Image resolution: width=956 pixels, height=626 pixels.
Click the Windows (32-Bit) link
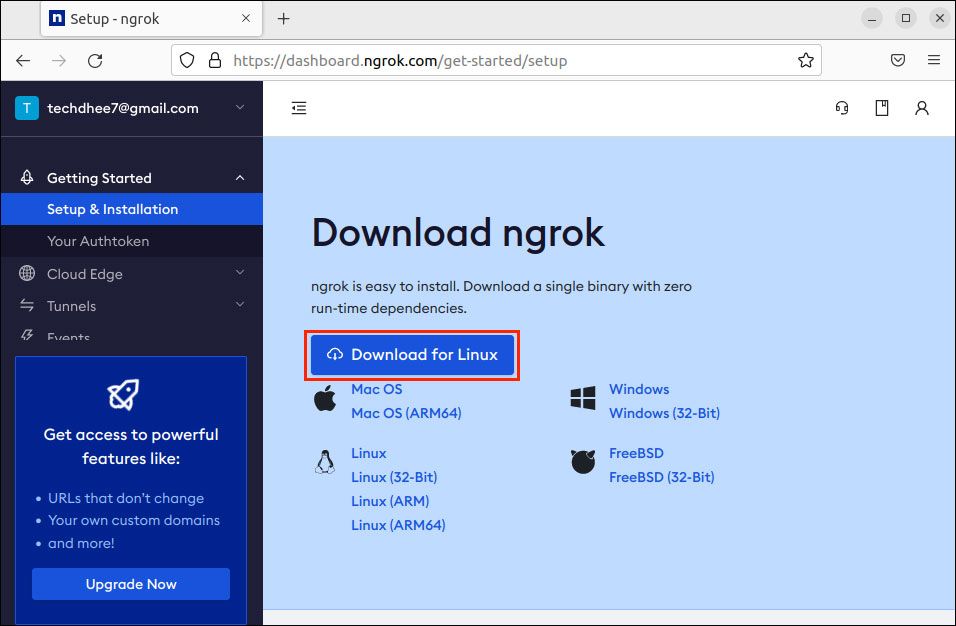pyautogui.click(x=665, y=413)
